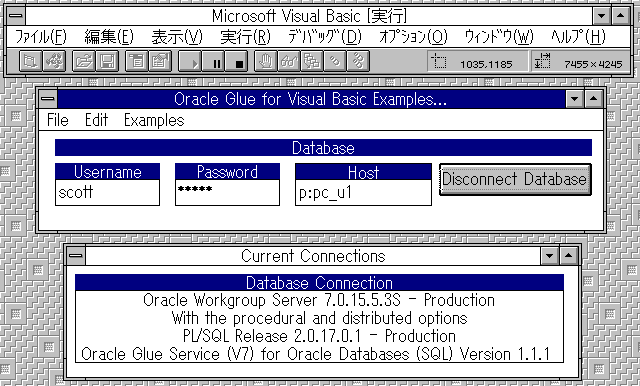Open Current Connections control menu box
The height and width of the screenshot is (386, 640).
(76, 256)
